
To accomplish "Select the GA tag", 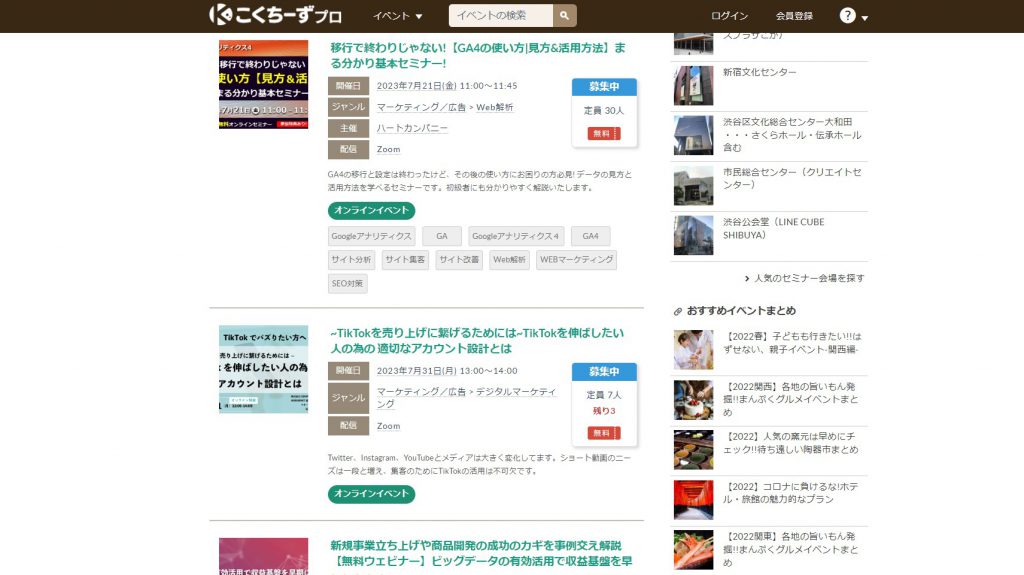I will [442, 236].
